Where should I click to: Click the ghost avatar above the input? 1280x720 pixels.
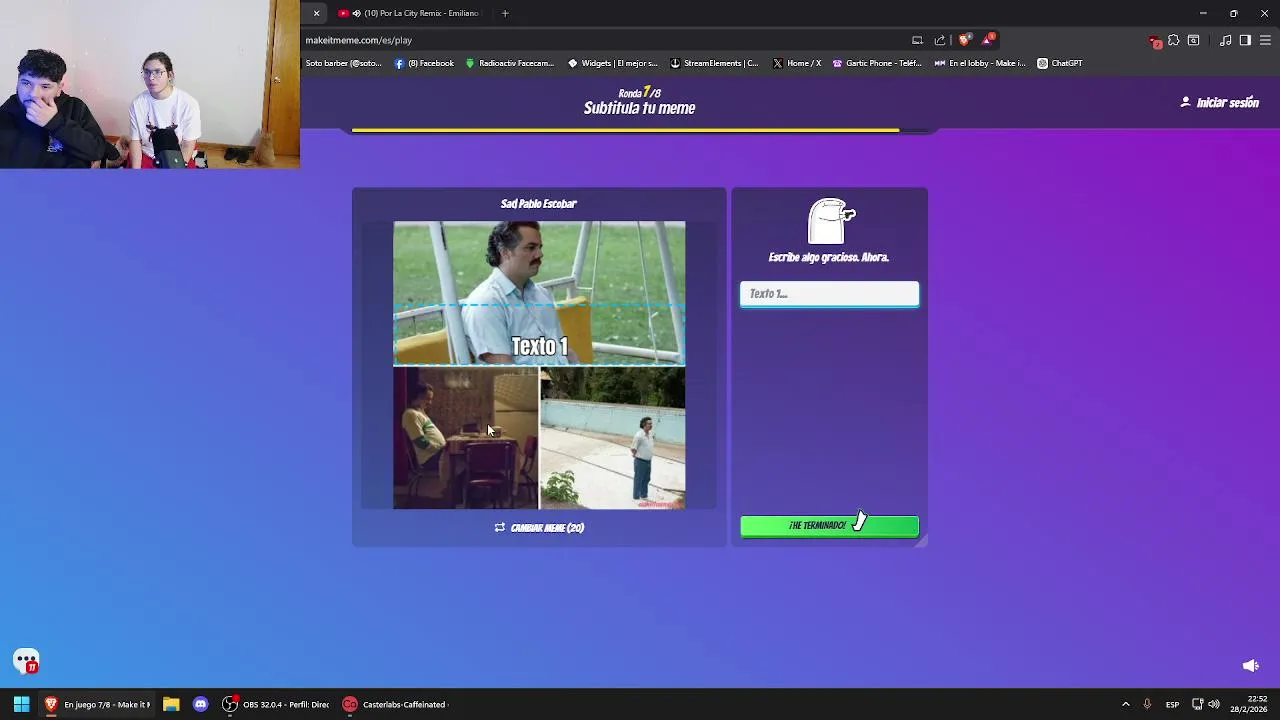pyautogui.click(x=830, y=221)
